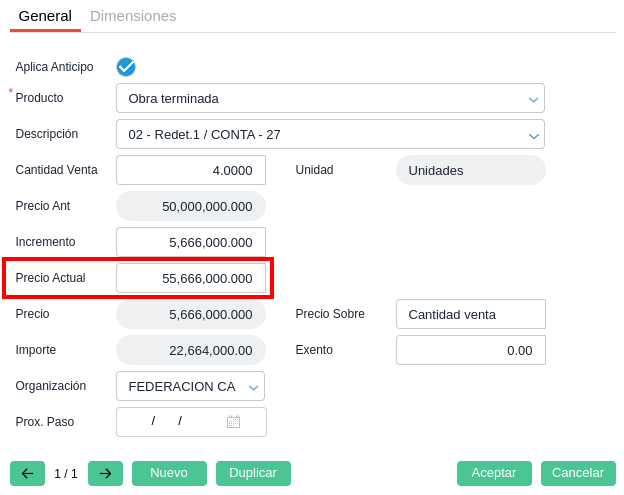This screenshot has height=495, width=624.
Task: Click the Incremento input field
Action: (x=191, y=242)
